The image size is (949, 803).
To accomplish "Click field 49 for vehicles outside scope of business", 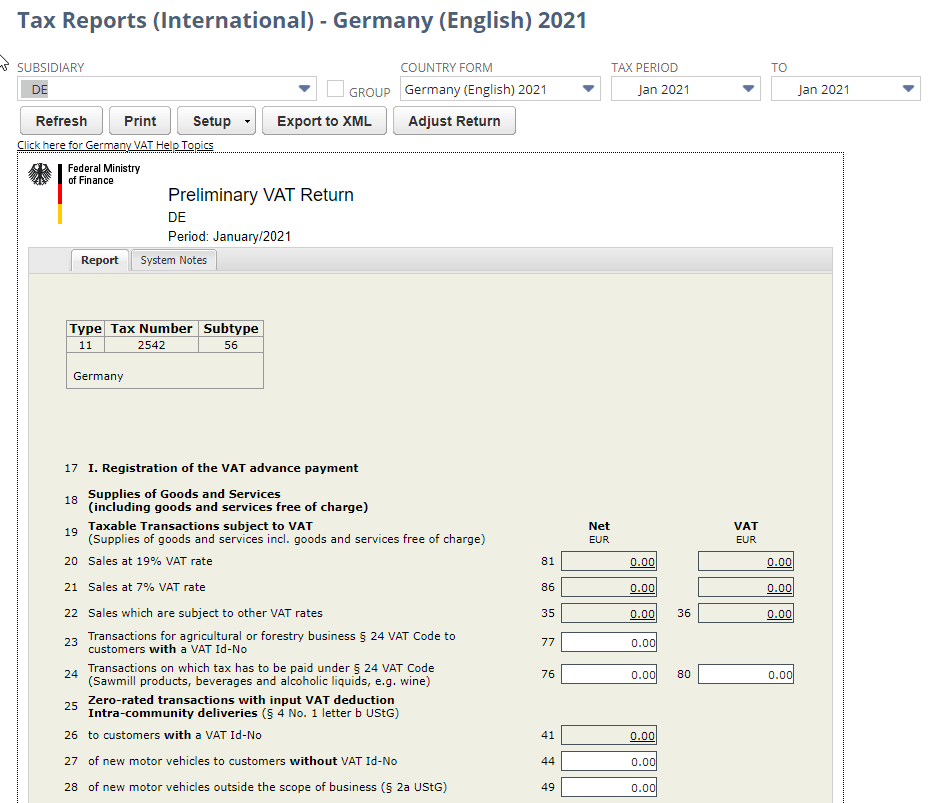I will click(608, 787).
